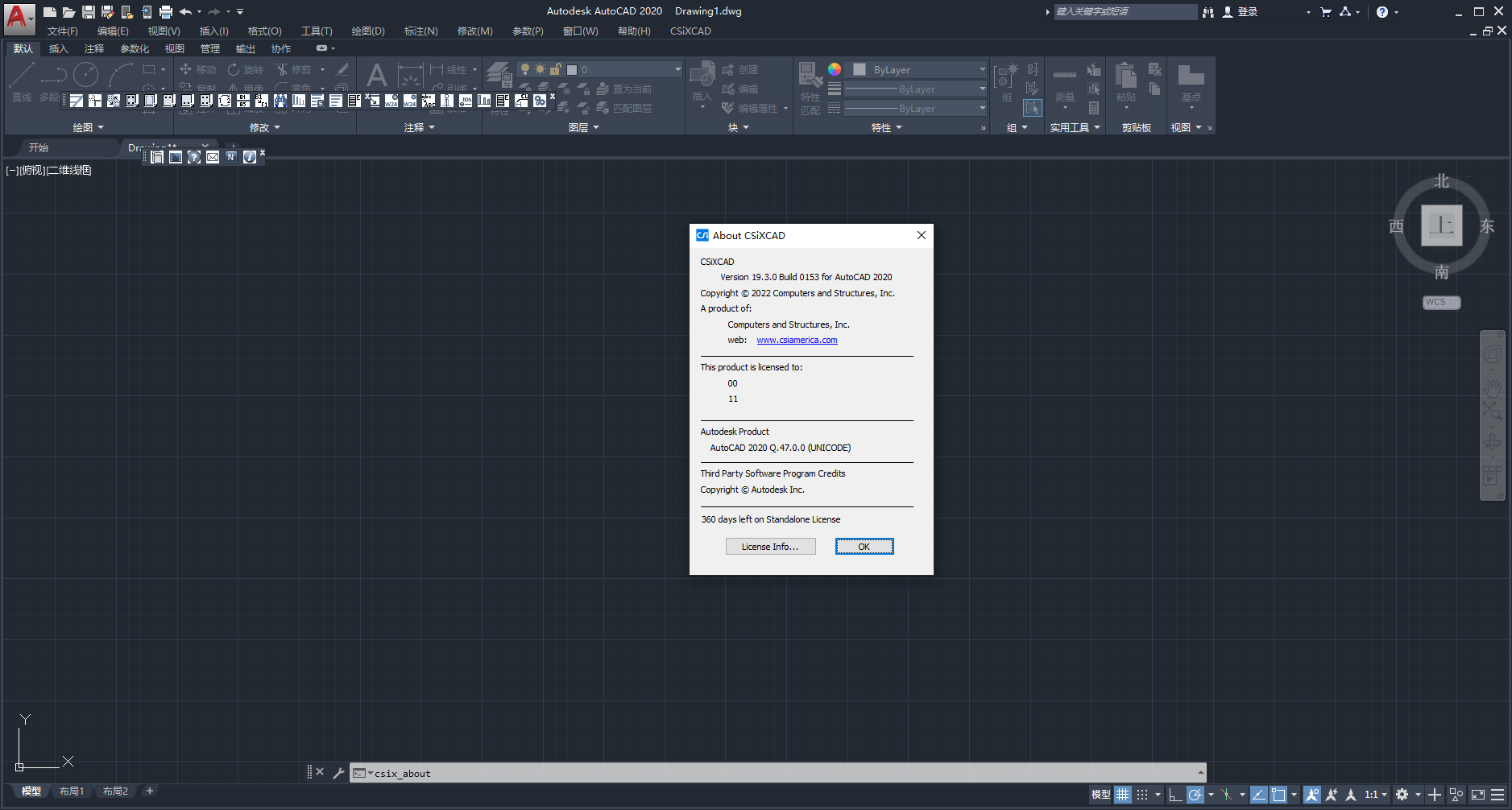Click the envelope icon in floating toolbar
This screenshot has height=810, width=1512.
point(213,157)
